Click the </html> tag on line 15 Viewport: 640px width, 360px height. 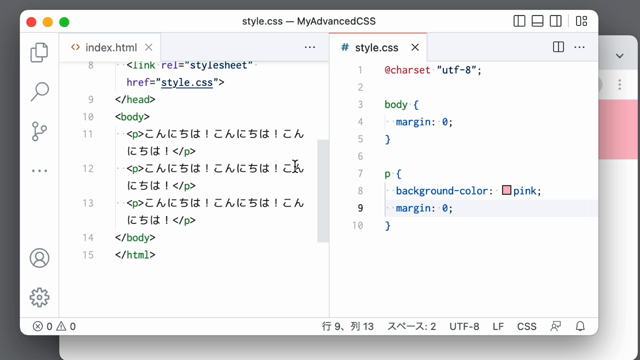135,255
